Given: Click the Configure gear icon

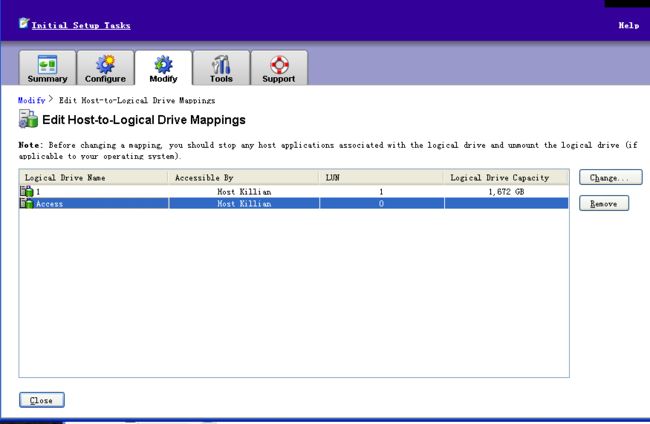Looking at the screenshot, I should pos(106,64).
